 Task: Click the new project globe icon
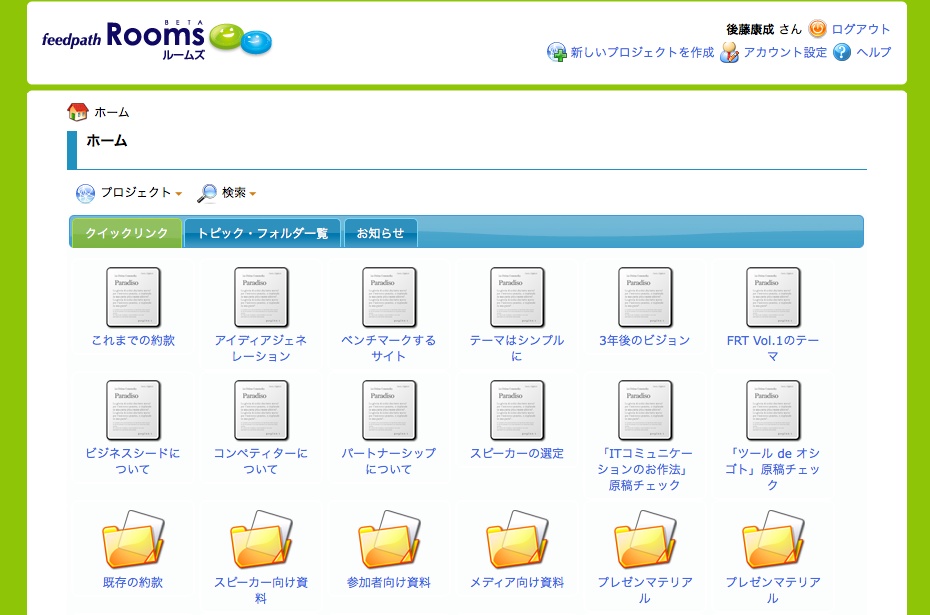[x=557, y=52]
